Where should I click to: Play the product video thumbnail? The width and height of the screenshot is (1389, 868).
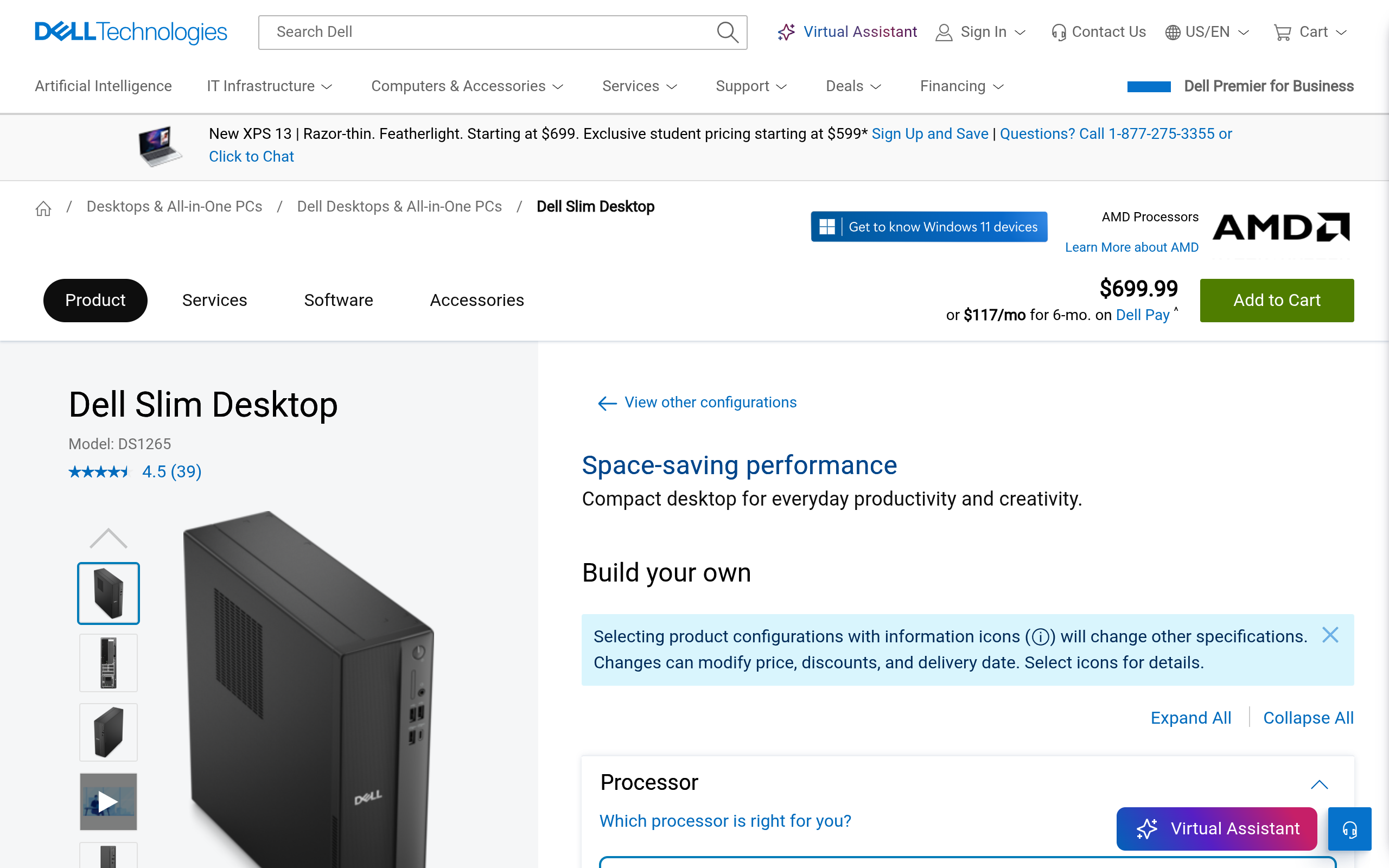pos(109,801)
